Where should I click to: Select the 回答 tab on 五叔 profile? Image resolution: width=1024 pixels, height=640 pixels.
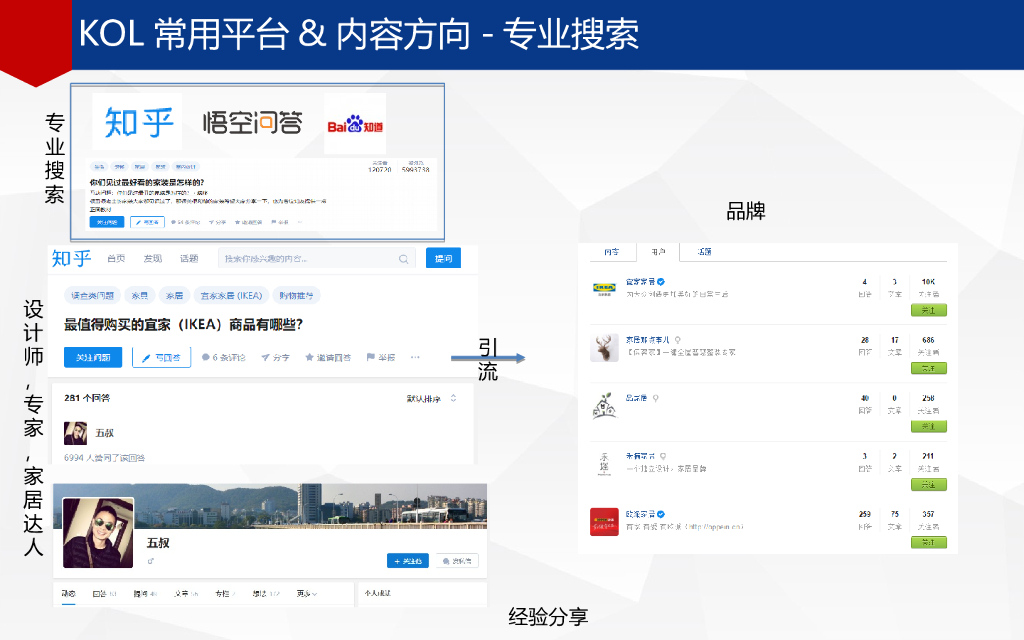102,593
